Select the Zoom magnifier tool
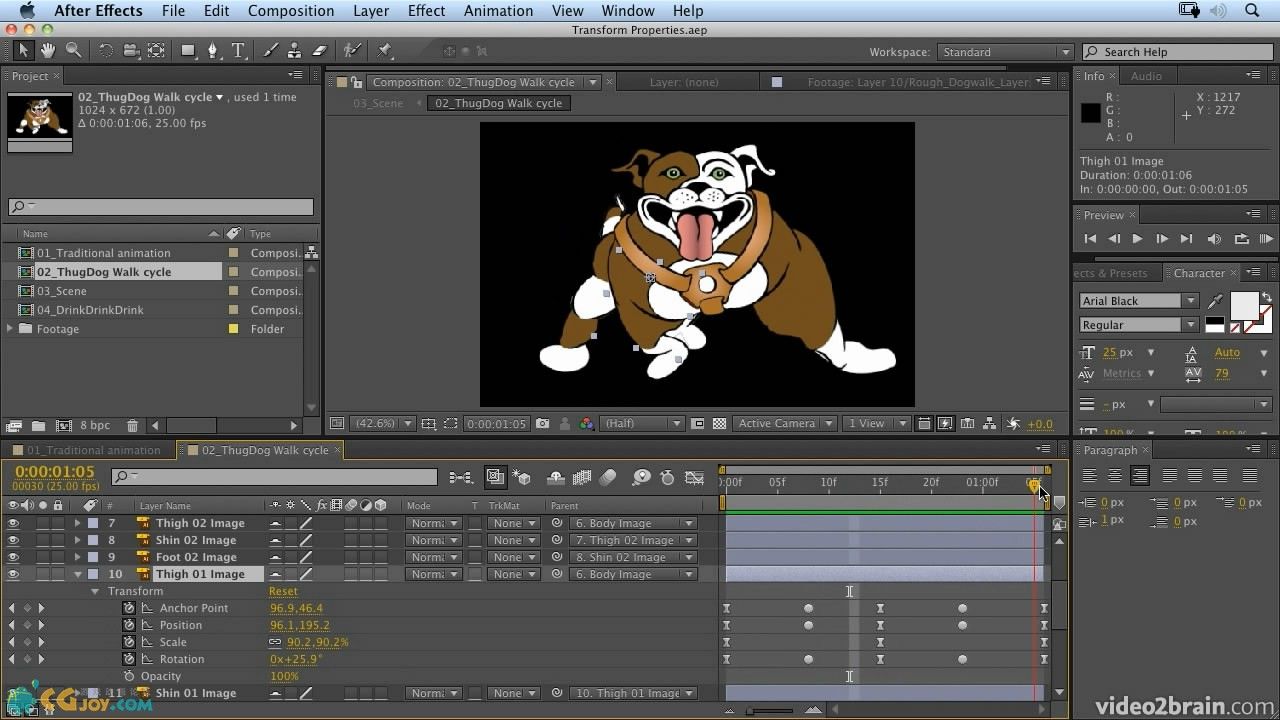1280x720 pixels. click(73, 51)
